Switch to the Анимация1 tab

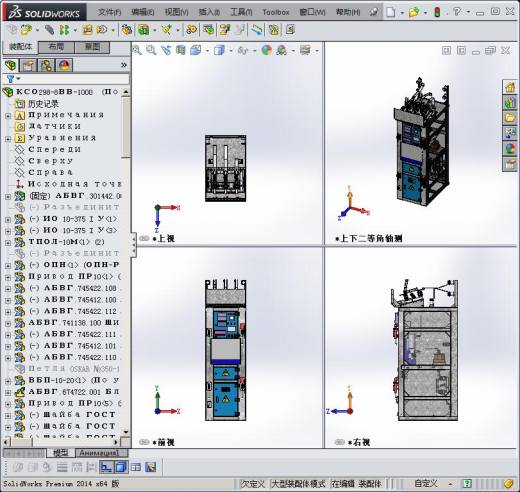tap(102, 453)
